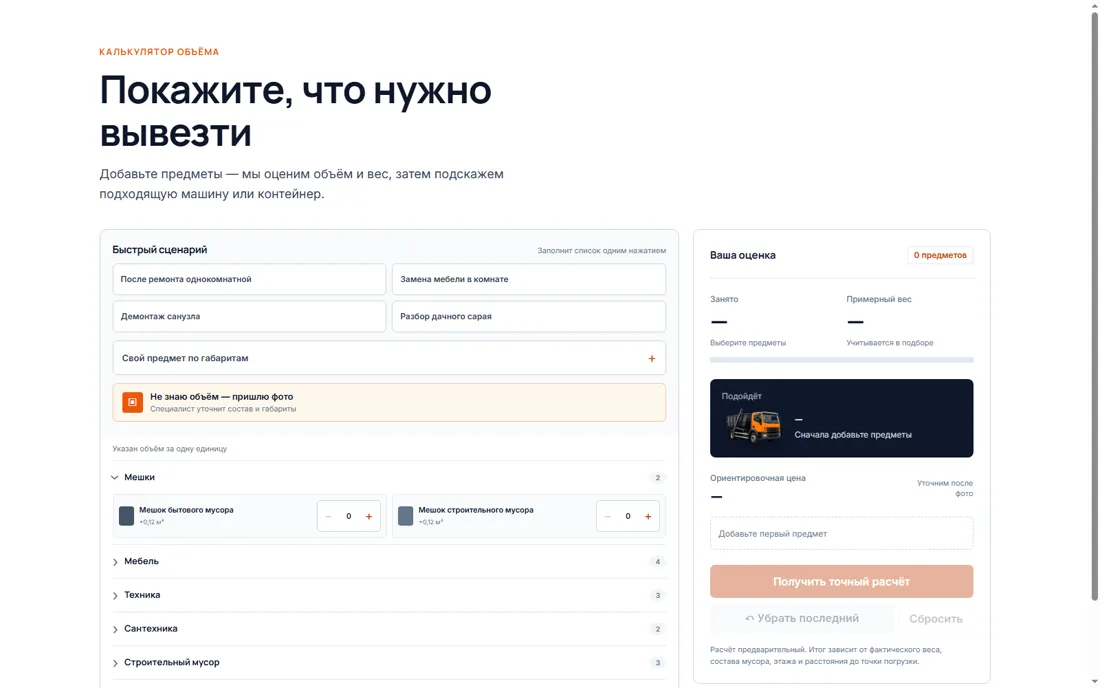Click 'КАЛЬКУЛЯТОР ОБЪЁМА' heading label
This screenshot has height=688, width=1100.
coord(159,52)
